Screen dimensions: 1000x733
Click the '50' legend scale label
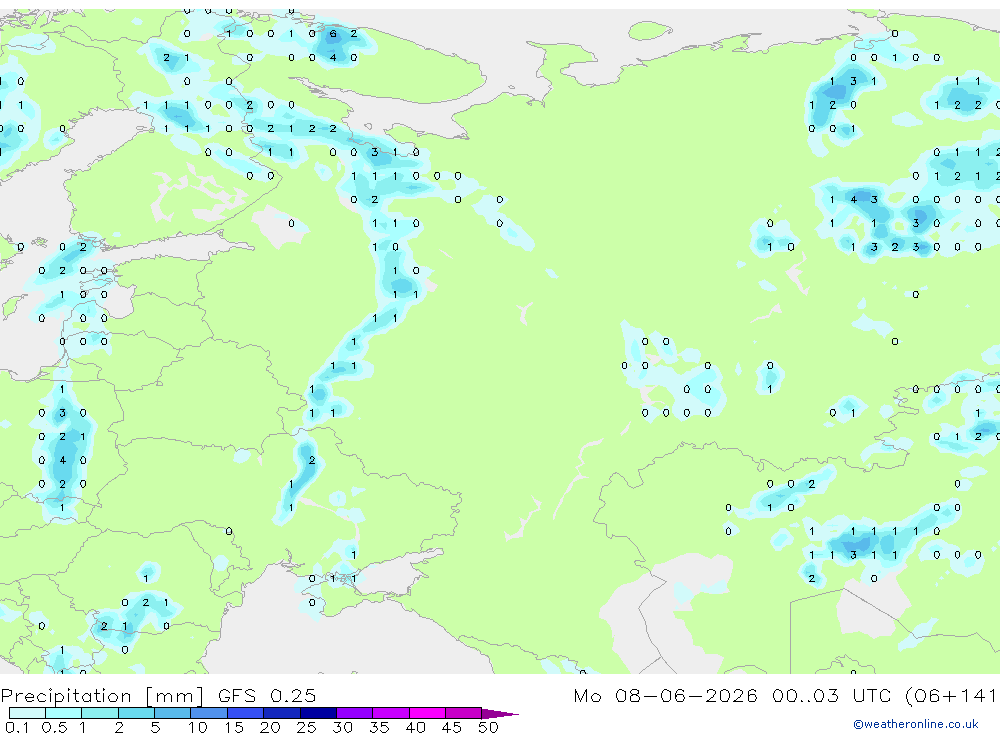(x=488, y=727)
